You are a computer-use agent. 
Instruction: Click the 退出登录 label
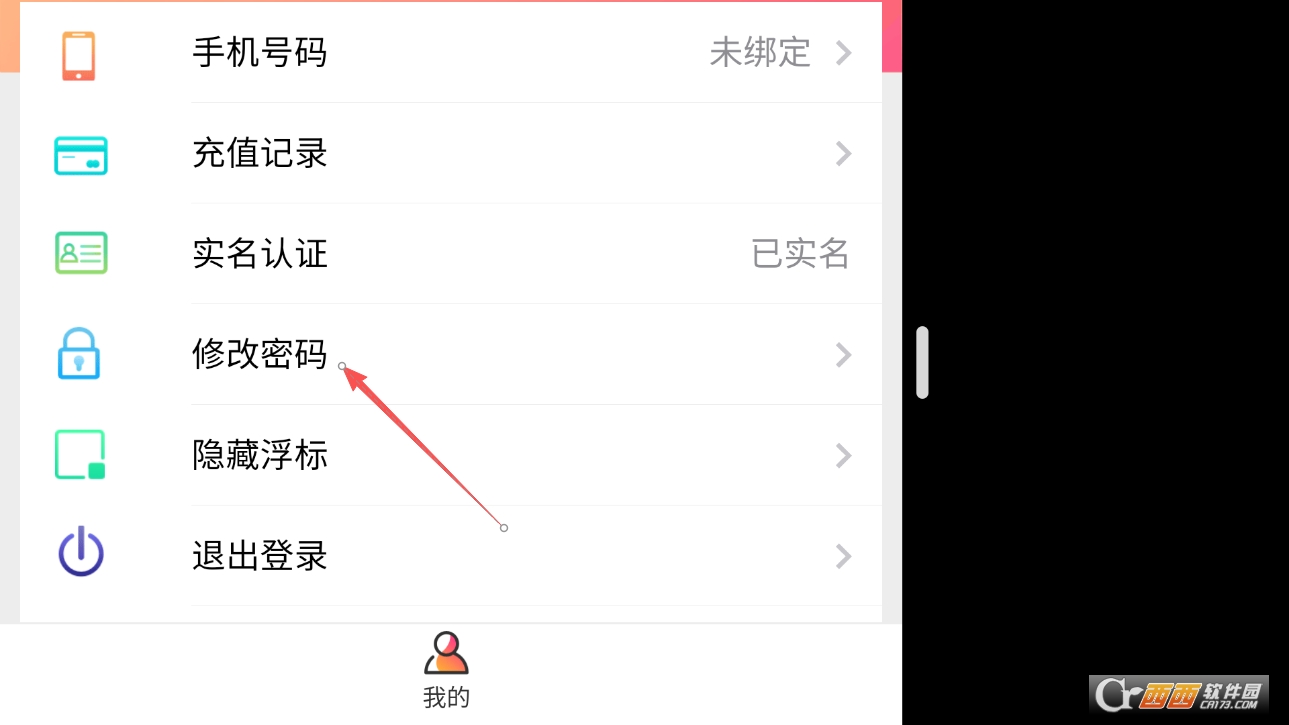click(x=260, y=556)
